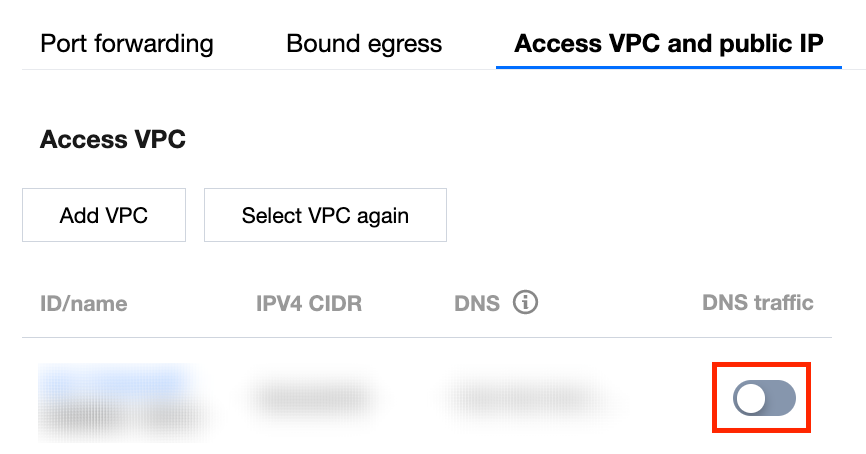Click the DNS column header text
This screenshot has height=454, width=866.
[x=477, y=303]
